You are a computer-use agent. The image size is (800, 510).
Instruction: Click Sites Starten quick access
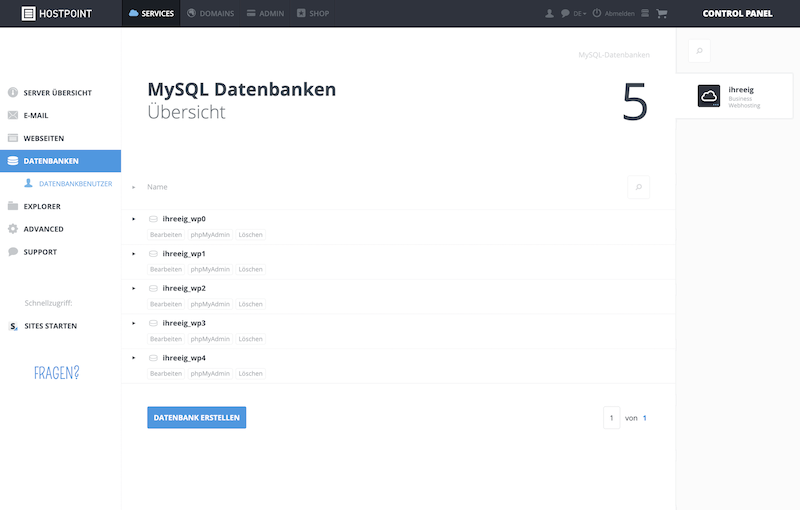(x=43, y=326)
